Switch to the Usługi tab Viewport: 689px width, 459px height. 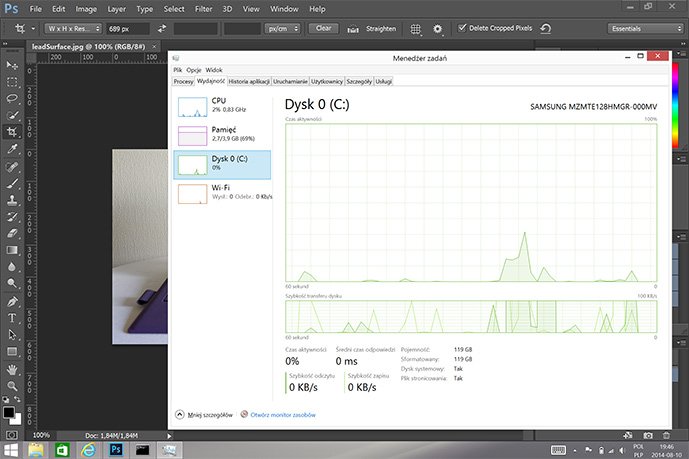pos(383,81)
